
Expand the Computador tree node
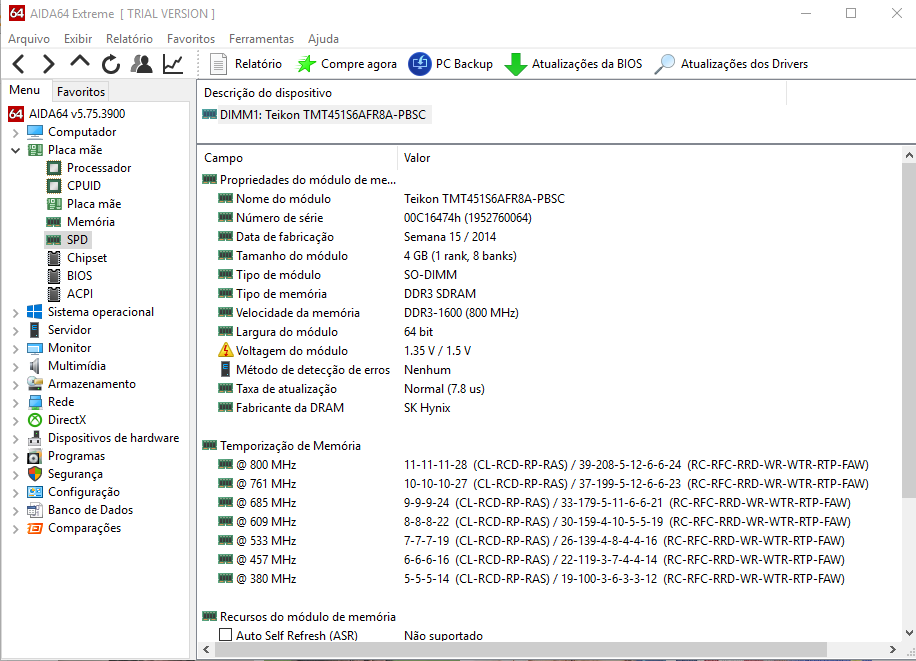point(16,133)
